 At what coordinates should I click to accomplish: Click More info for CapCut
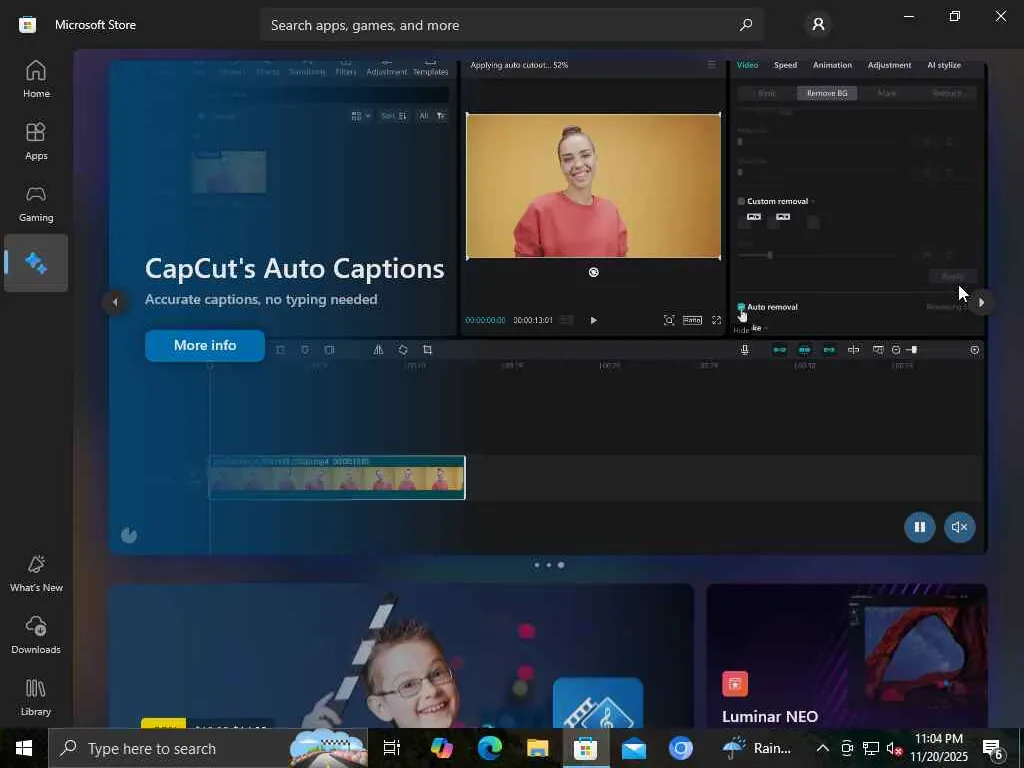pyautogui.click(x=205, y=345)
